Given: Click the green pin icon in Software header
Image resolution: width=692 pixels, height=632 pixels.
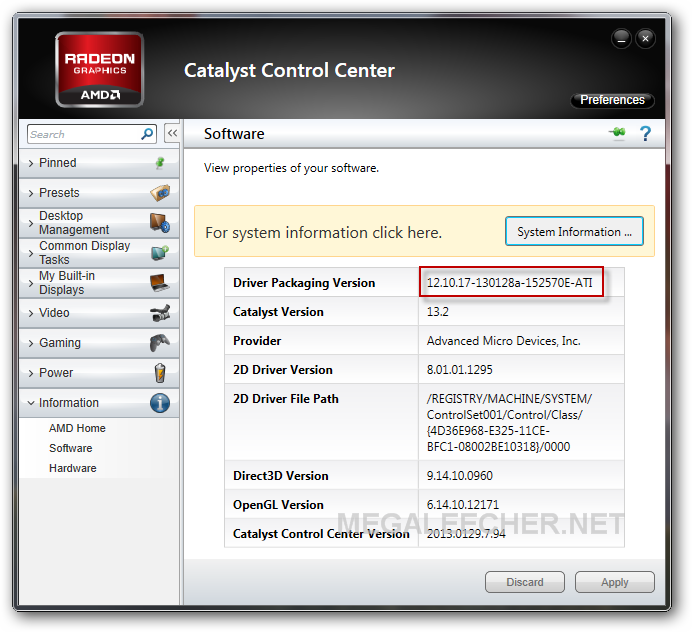Looking at the screenshot, I should coord(617,132).
